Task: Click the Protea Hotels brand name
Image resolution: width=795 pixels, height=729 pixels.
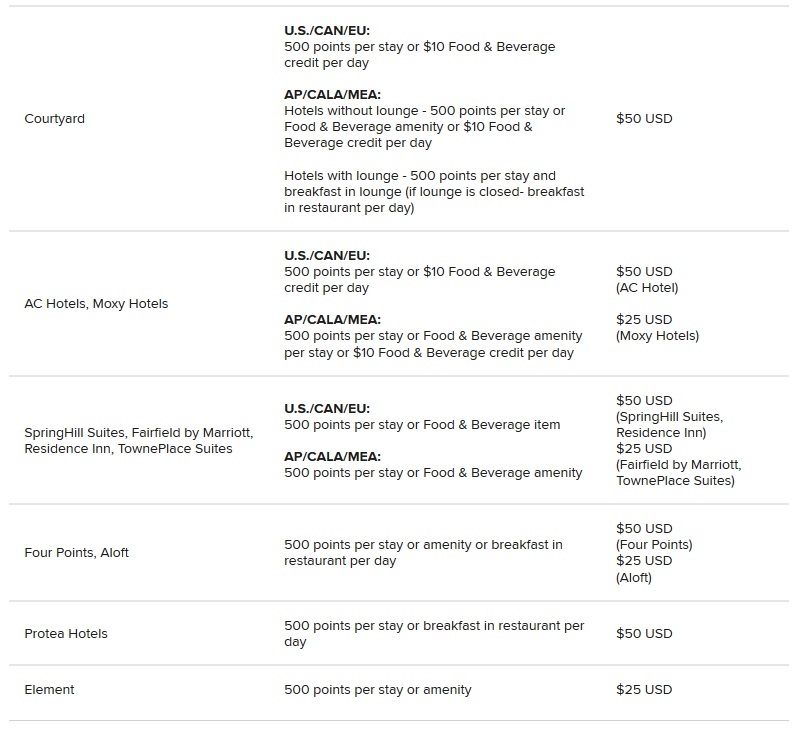Action: click(66, 634)
